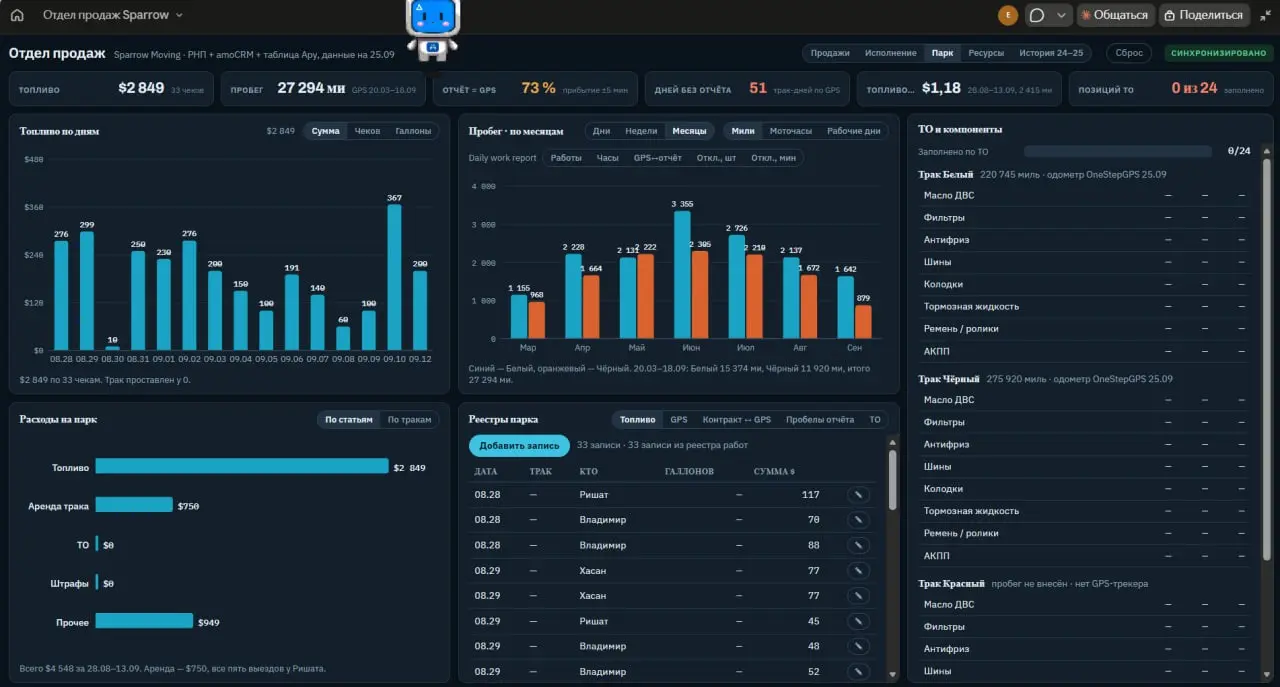Click the Сброс button
This screenshot has height=687, width=1280.
coord(1129,53)
